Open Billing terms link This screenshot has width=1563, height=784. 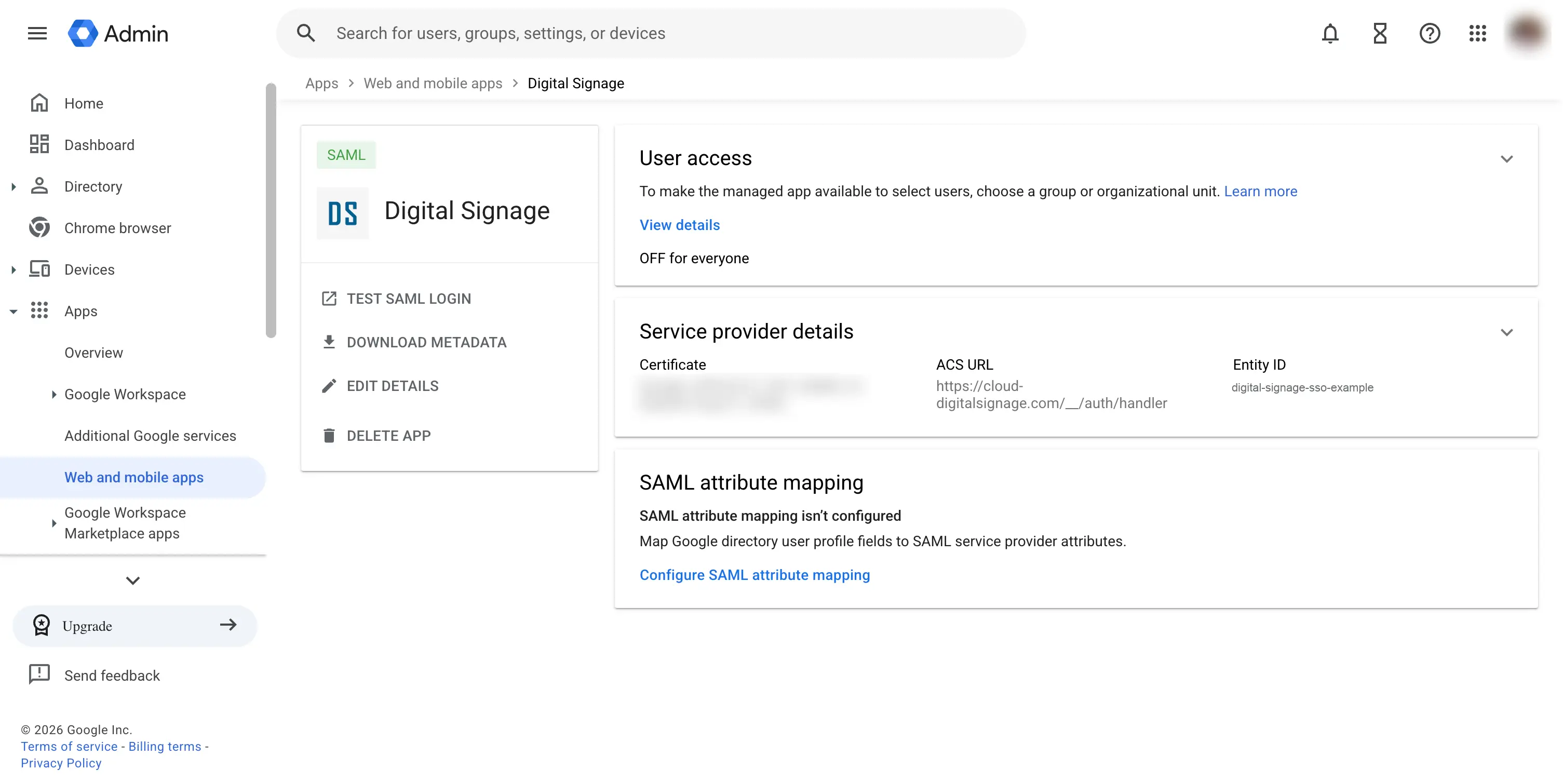coord(165,747)
